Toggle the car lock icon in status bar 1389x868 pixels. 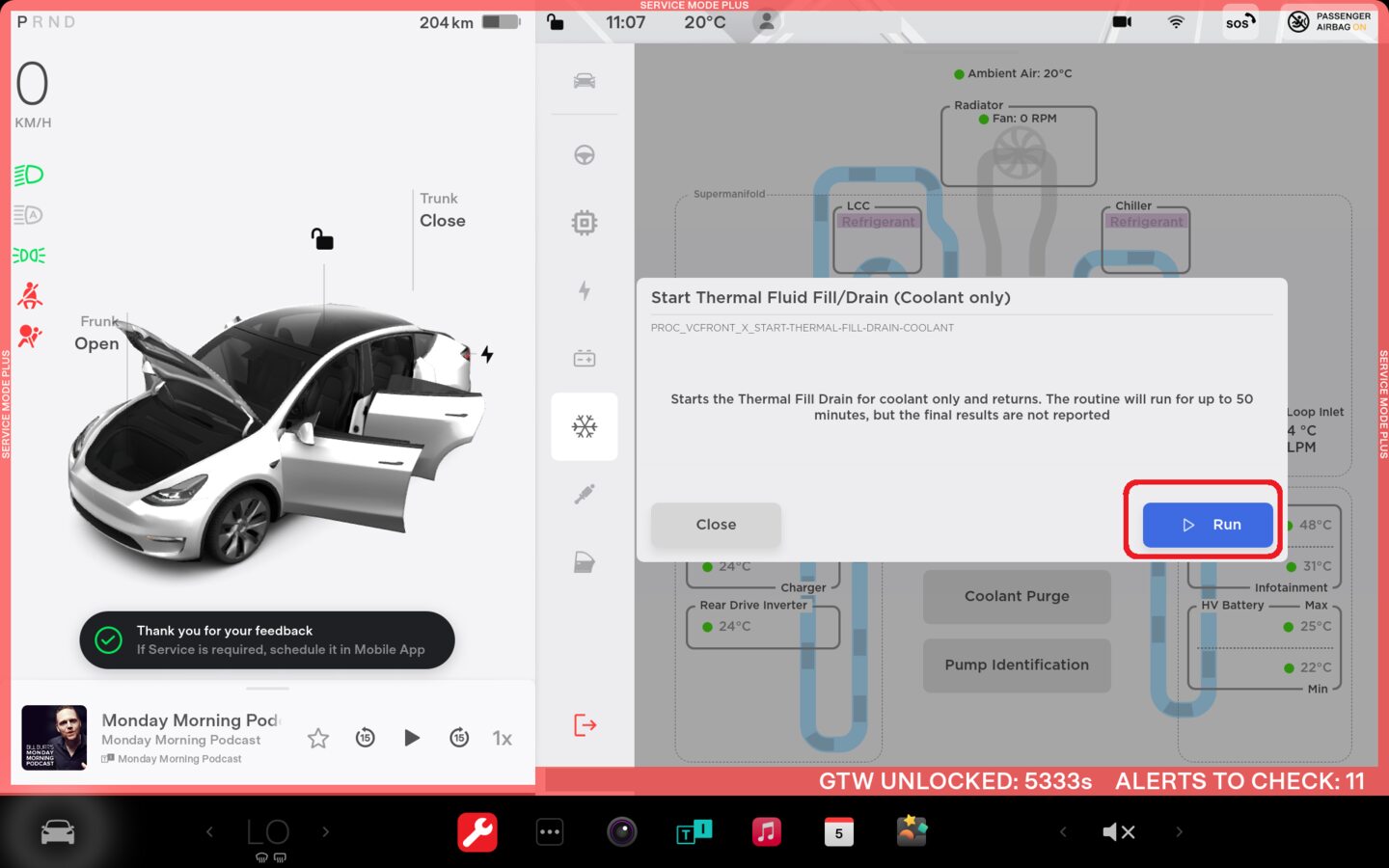pyautogui.click(x=556, y=21)
